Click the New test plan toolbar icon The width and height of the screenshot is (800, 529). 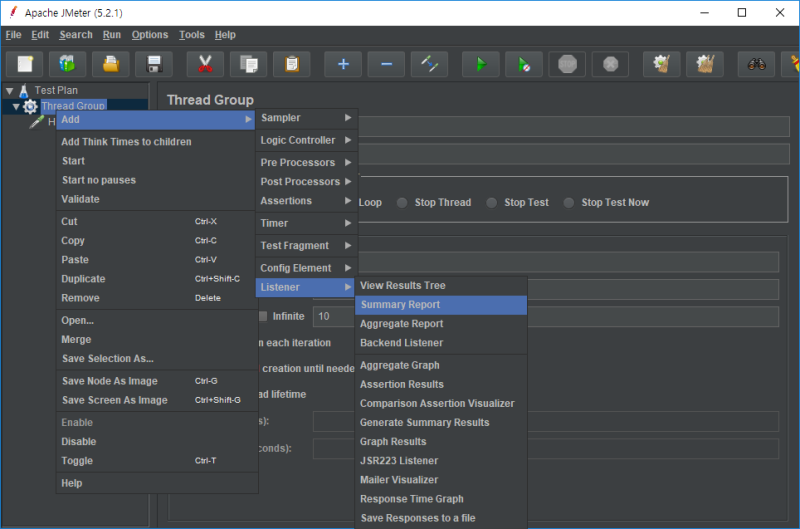(25, 64)
